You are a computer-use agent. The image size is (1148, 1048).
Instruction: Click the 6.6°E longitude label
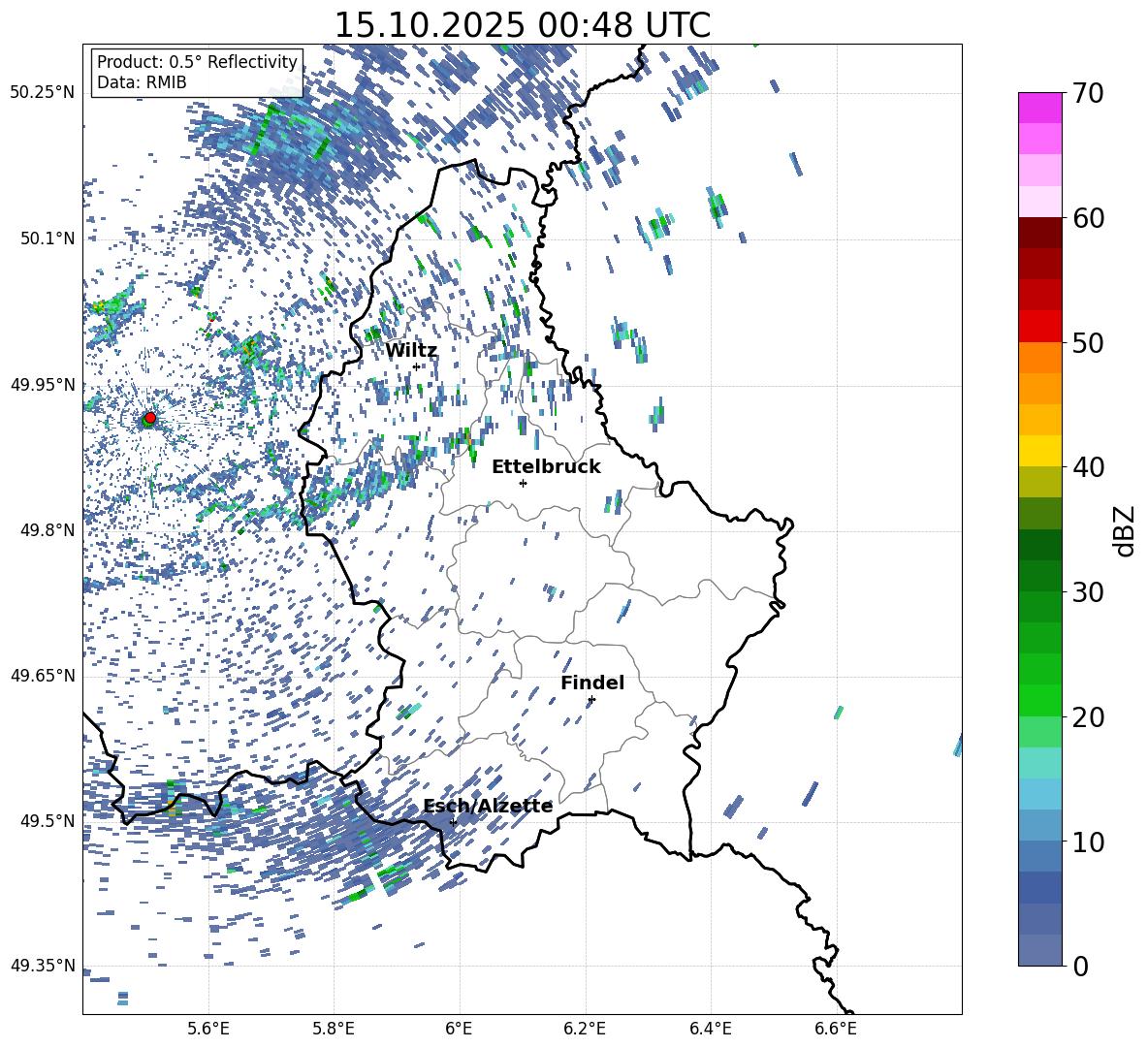[836, 1029]
